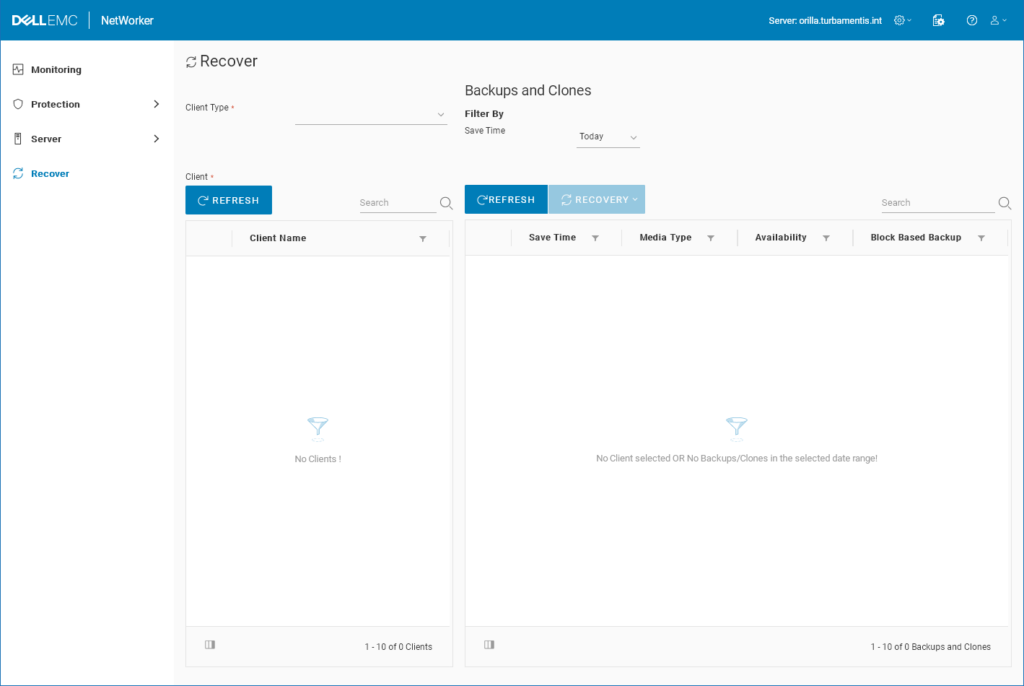Click the reports icon in the top bar
The width and height of the screenshot is (1024, 686).
point(938,20)
